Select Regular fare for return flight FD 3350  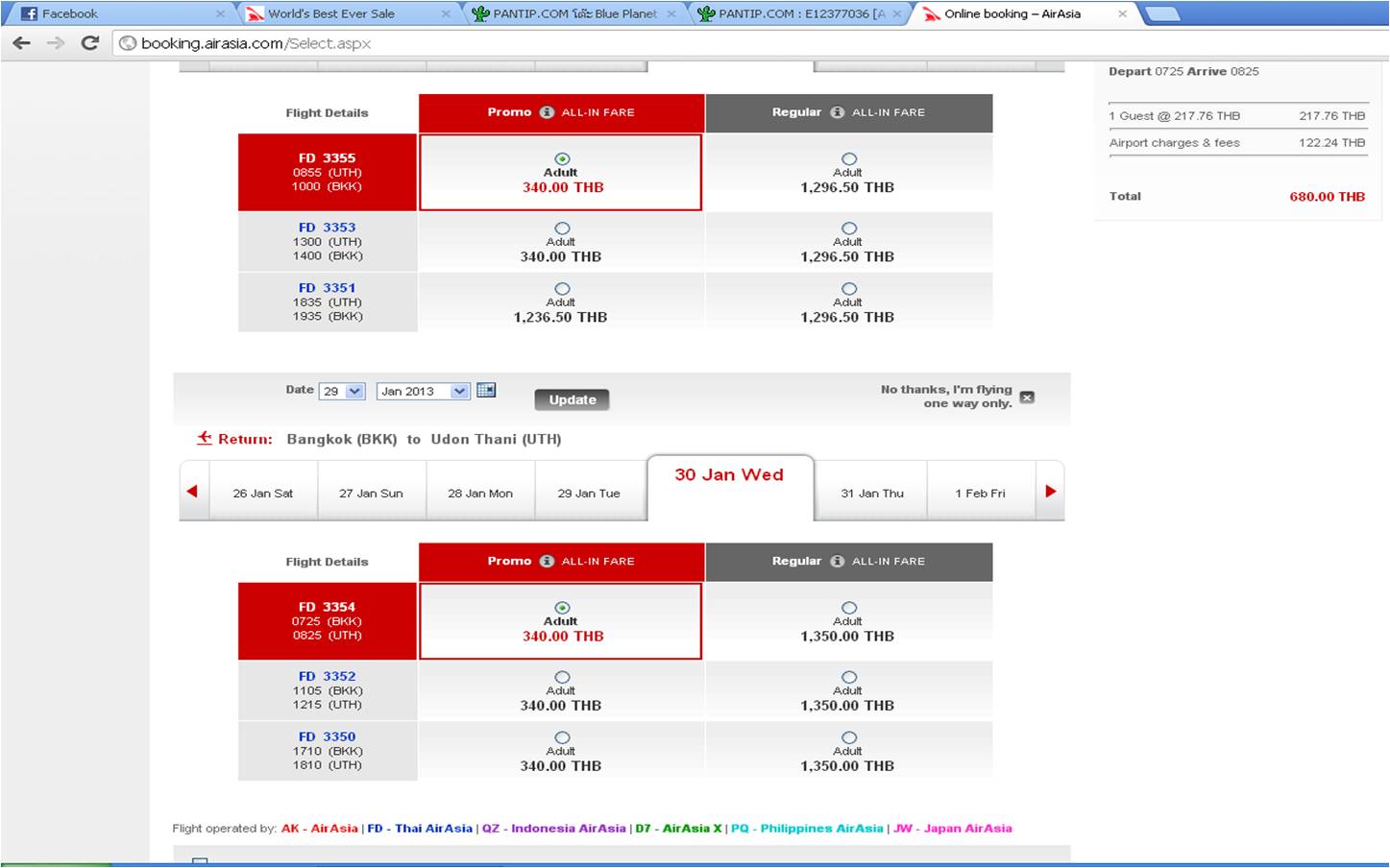tap(848, 737)
